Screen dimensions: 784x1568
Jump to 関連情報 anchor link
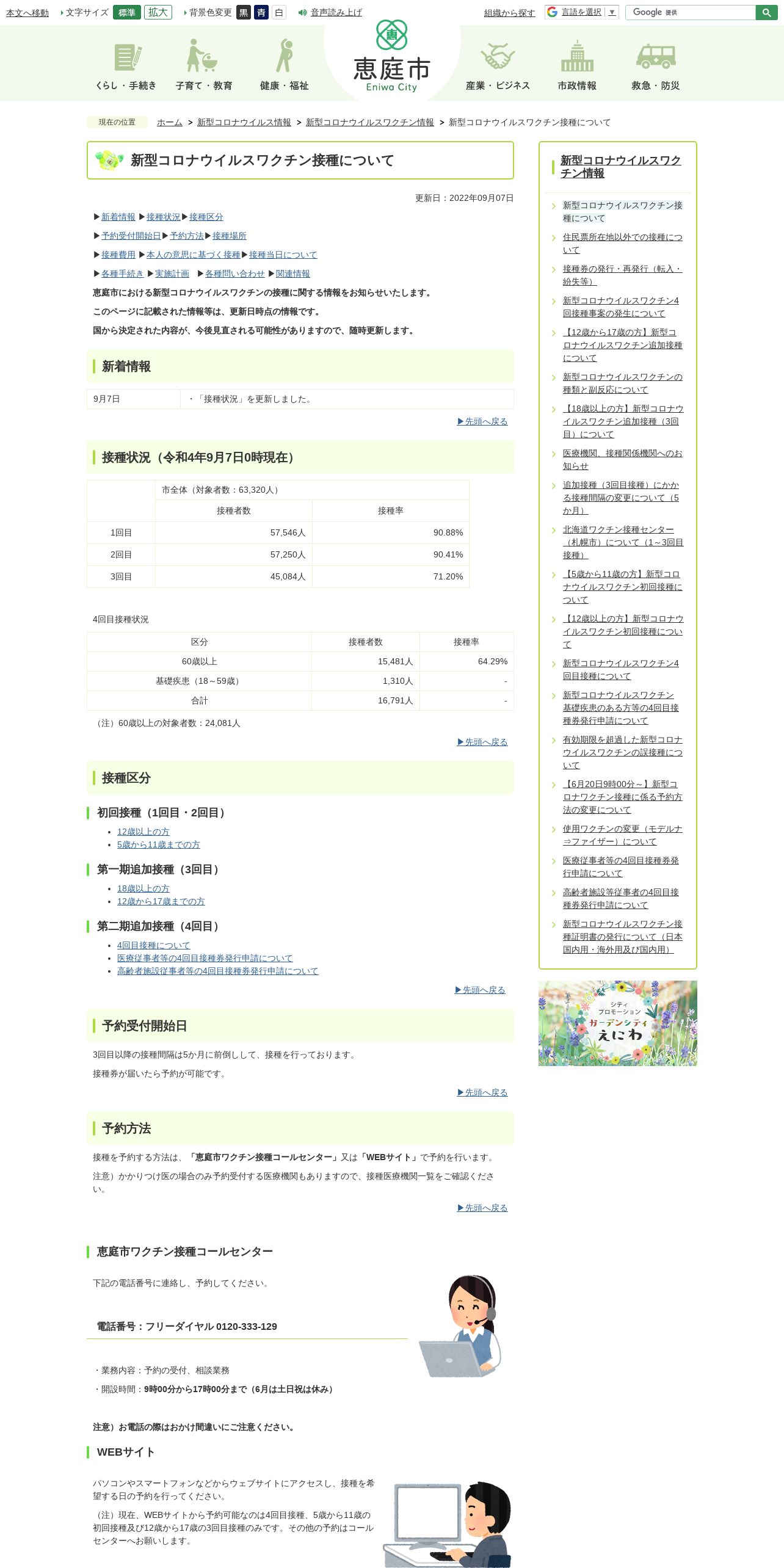(x=293, y=274)
